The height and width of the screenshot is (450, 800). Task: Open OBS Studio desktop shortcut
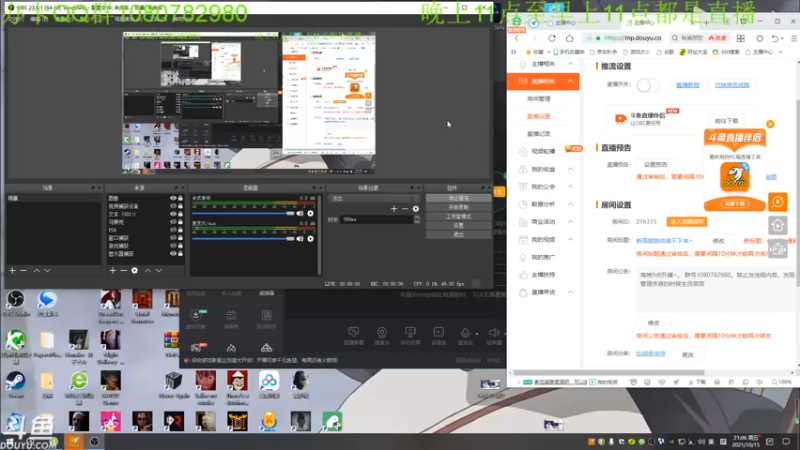(16, 303)
